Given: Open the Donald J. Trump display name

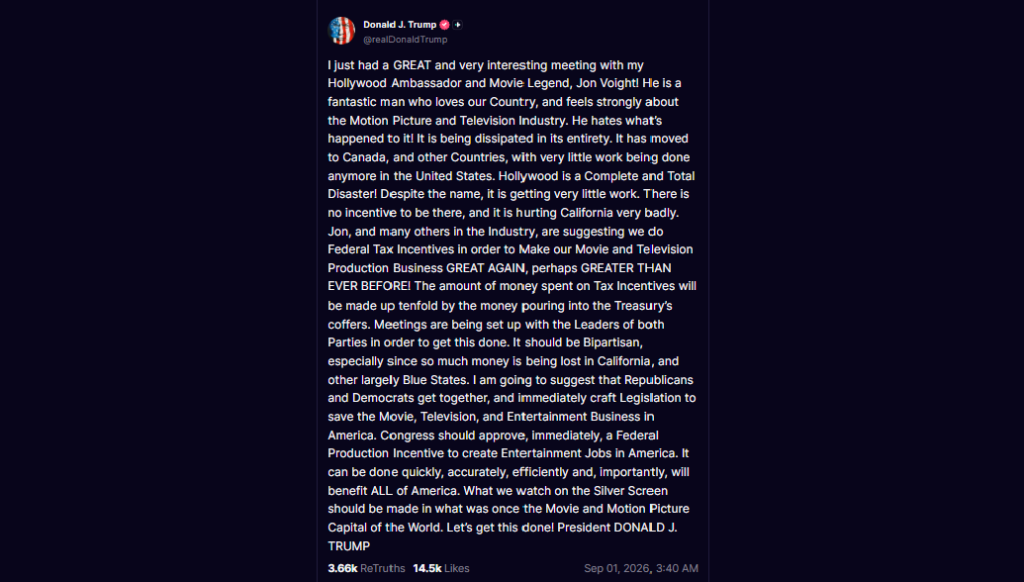Looking at the screenshot, I should [400, 25].
